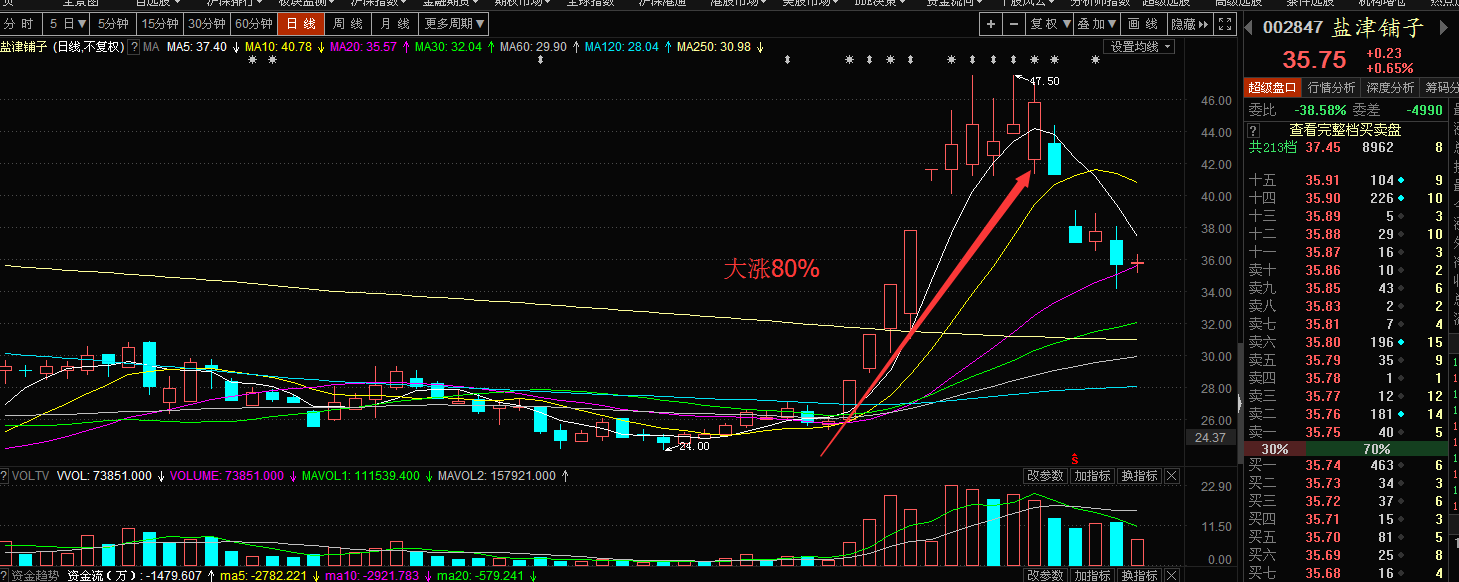Image resolution: width=1459 pixels, height=582 pixels.
Task: Click the help icon left of 查看完整档买卖盘
Action: point(1252,129)
